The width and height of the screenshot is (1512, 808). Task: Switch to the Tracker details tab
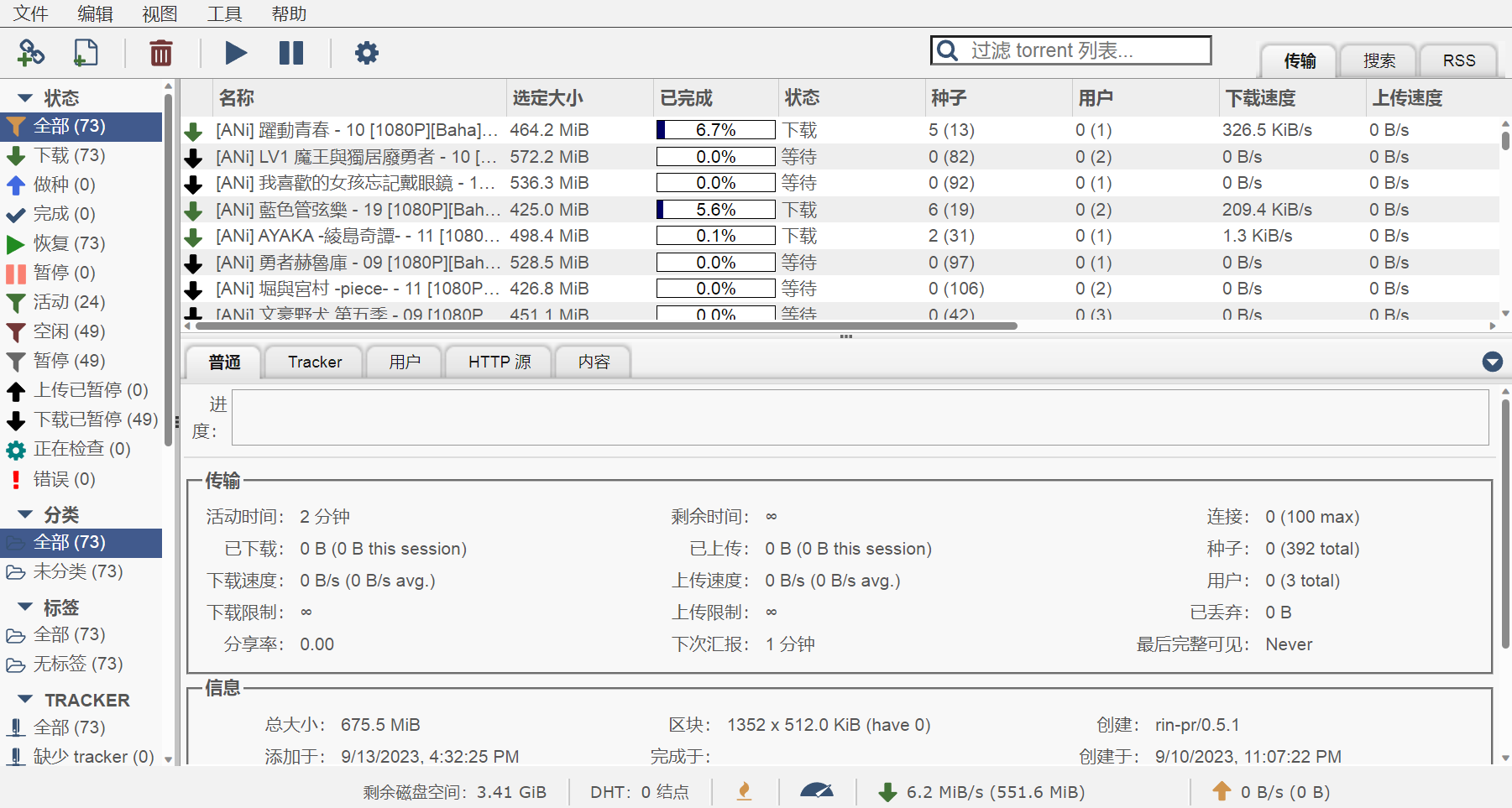(315, 362)
